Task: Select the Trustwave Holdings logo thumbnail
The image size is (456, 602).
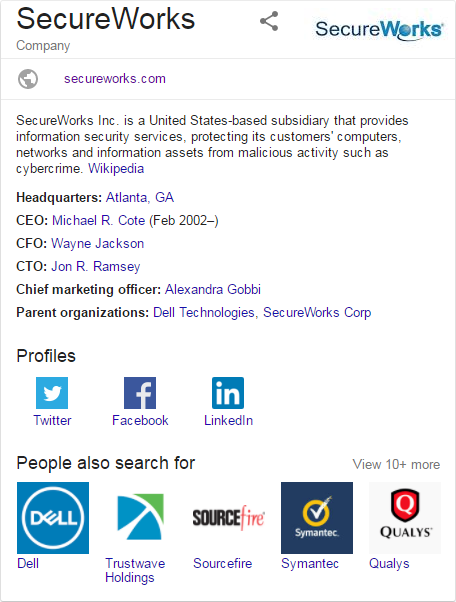Action: (140, 518)
